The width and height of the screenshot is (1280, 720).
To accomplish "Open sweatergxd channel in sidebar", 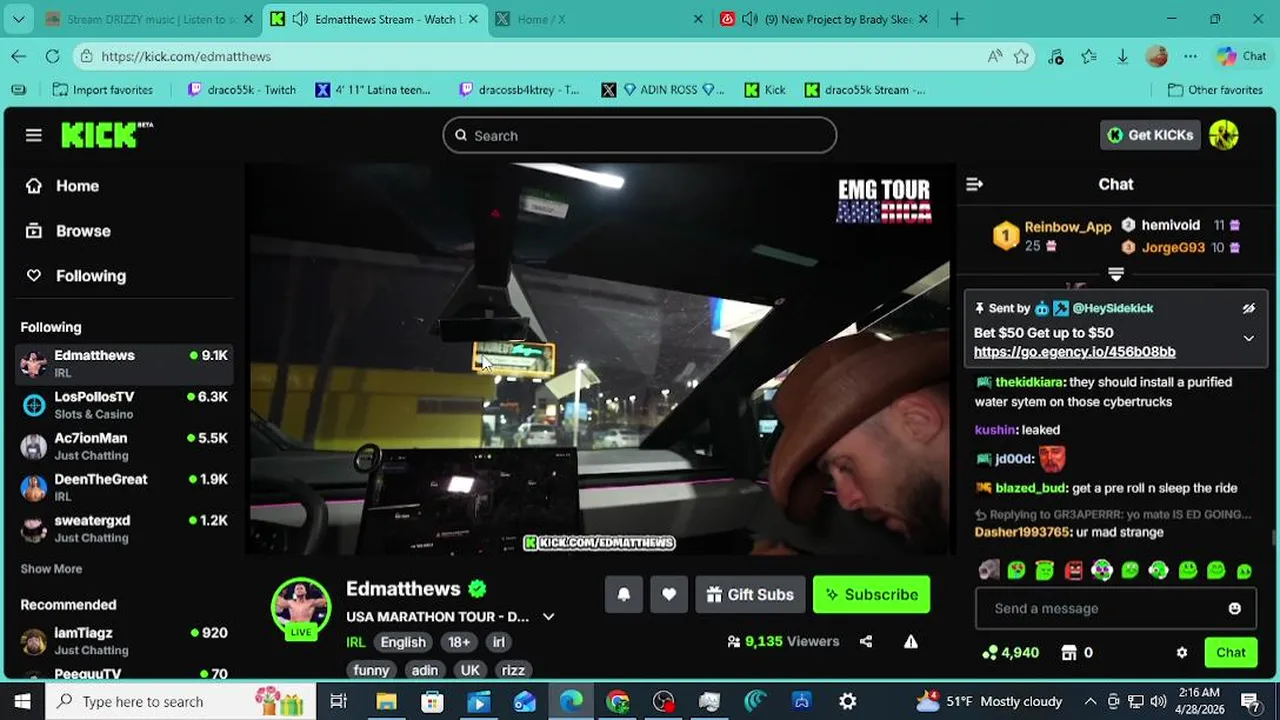I will [124, 528].
